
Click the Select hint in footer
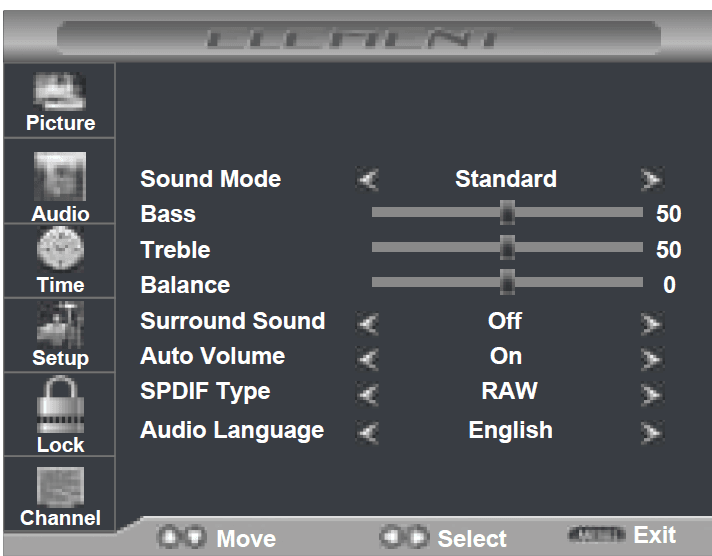[443, 539]
